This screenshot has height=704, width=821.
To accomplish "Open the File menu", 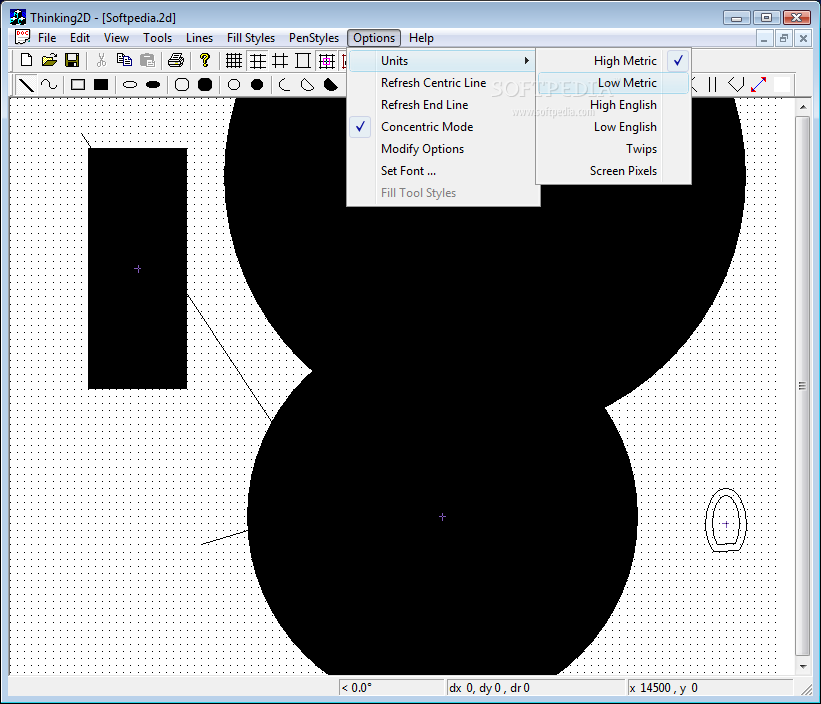I will pyautogui.click(x=47, y=38).
